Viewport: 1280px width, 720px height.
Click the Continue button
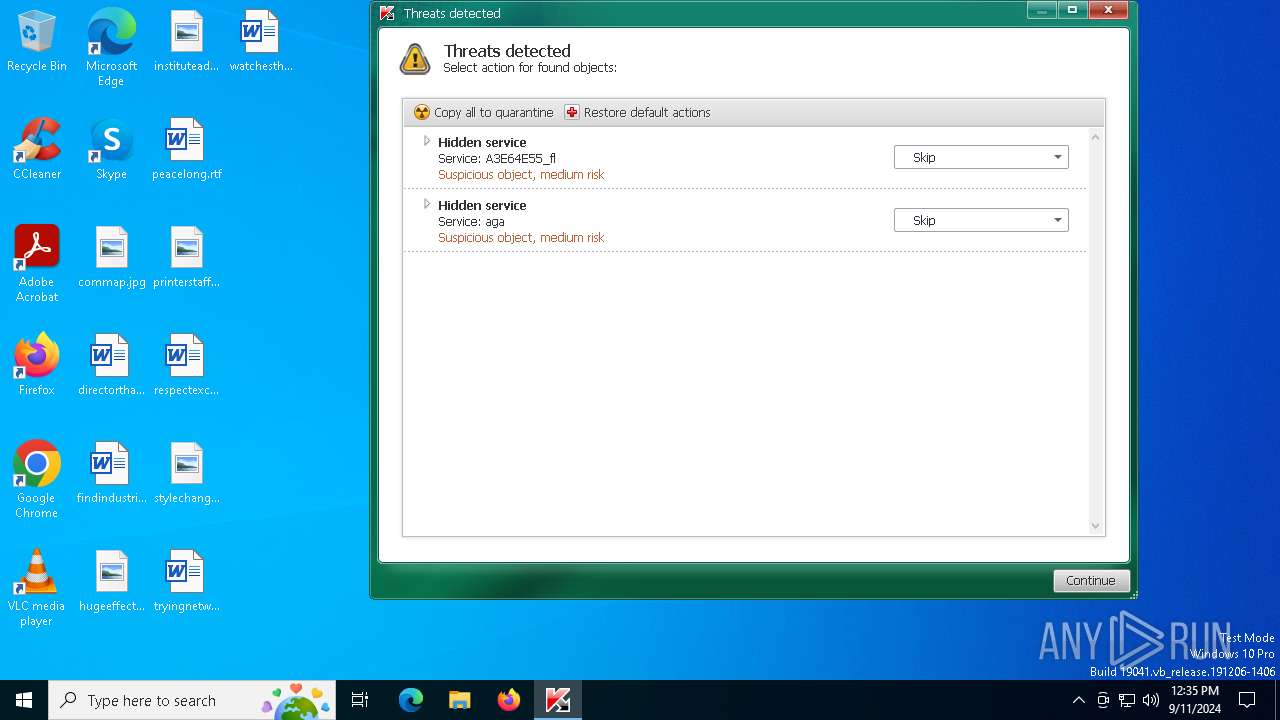click(x=1090, y=580)
